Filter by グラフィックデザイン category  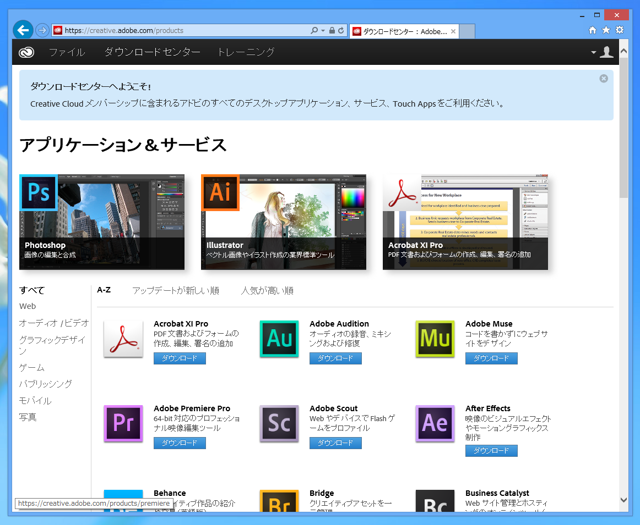pyautogui.click(x=52, y=345)
